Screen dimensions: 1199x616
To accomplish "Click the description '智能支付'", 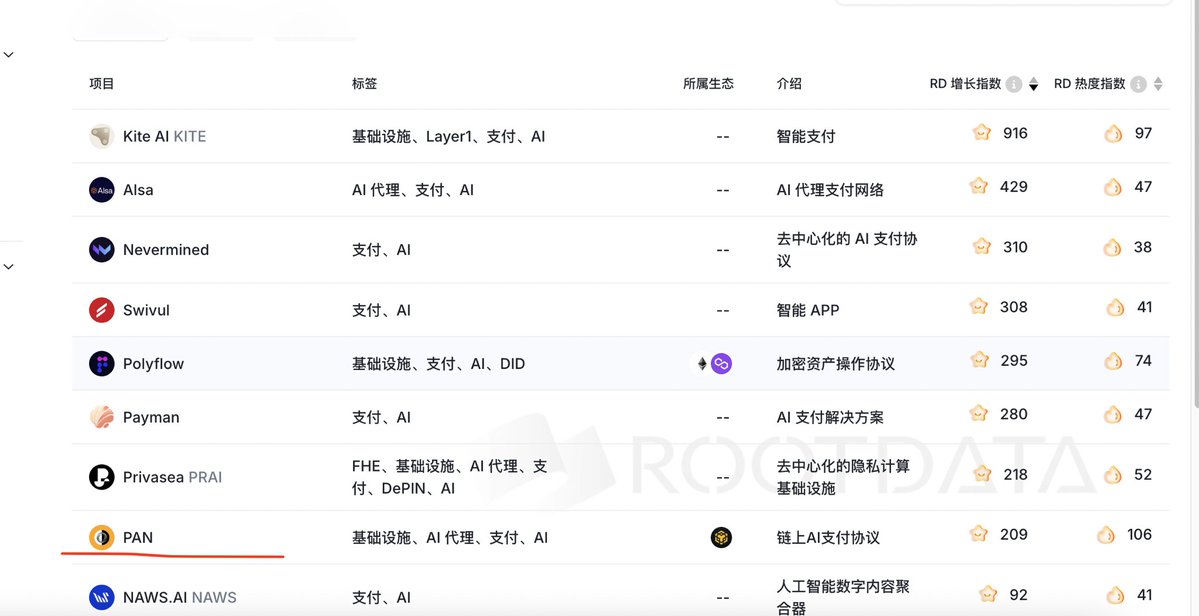I will tap(806, 137).
